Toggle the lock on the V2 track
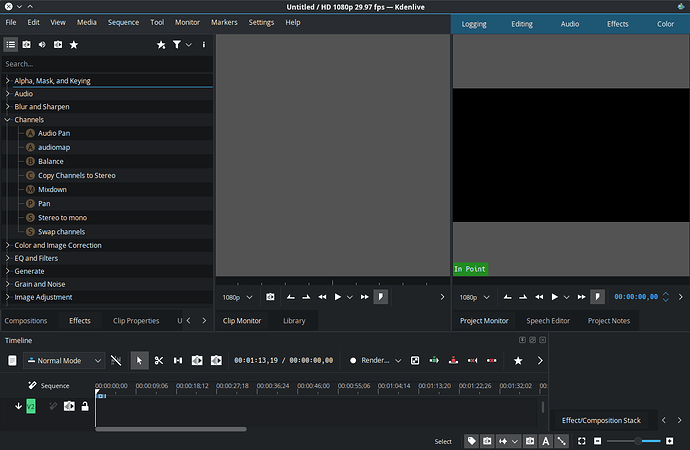690x450 pixels. coord(86,406)
